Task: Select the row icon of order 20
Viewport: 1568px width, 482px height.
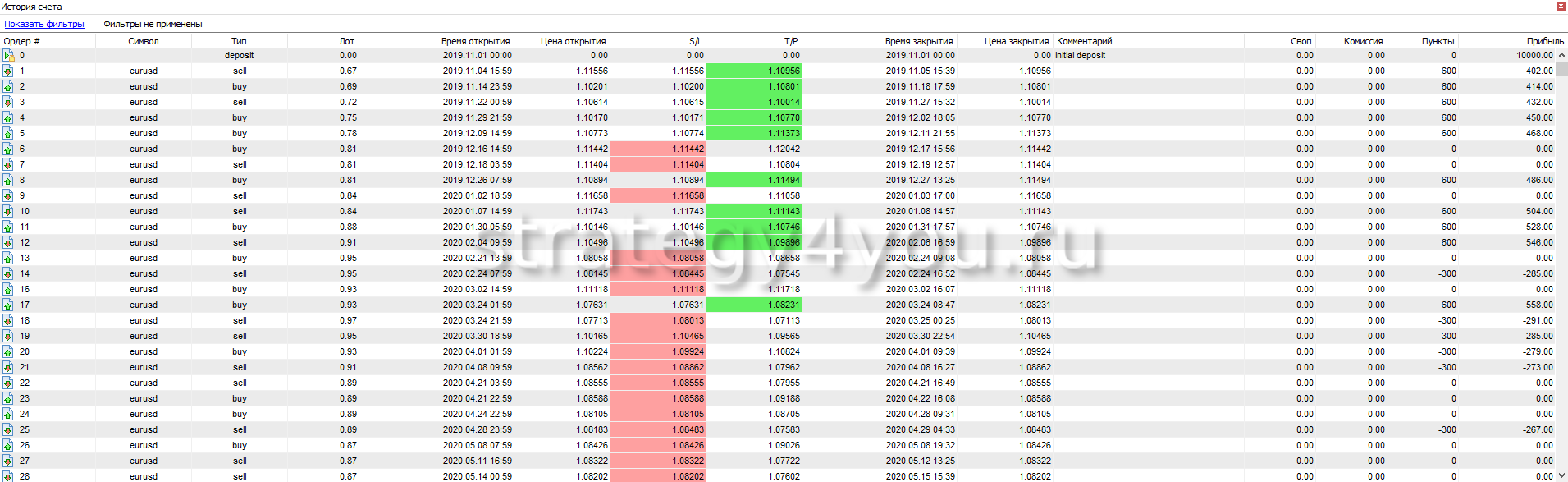Action: (x=7, y=351)
